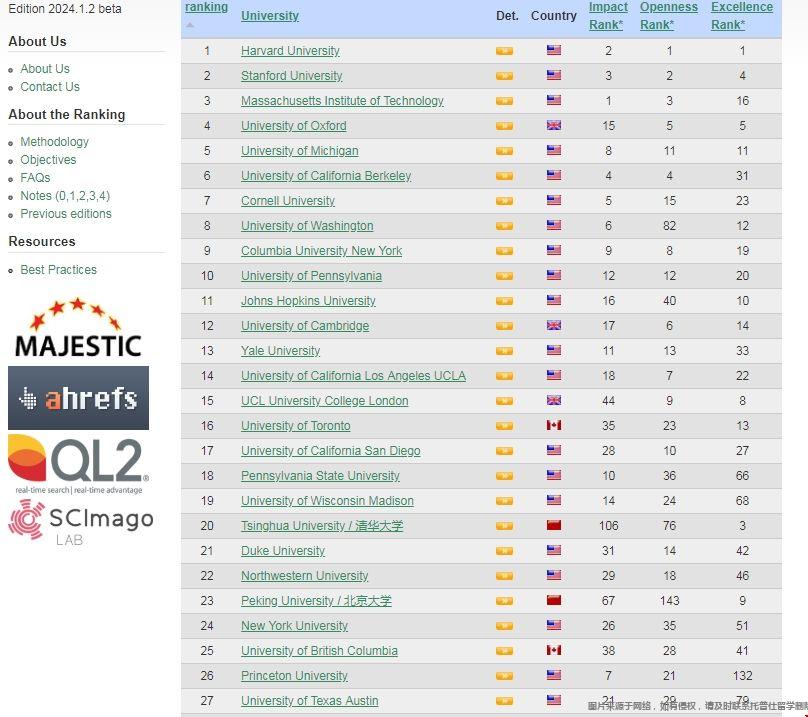Sort by Excellence Rank column header

pos(741,16)
